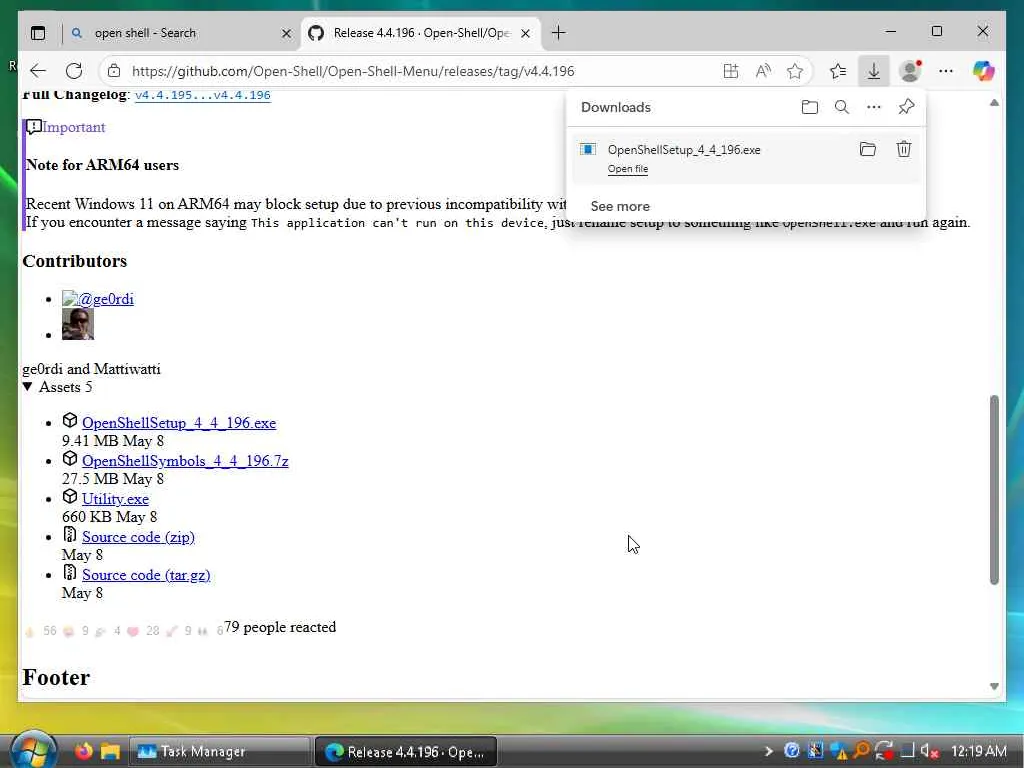This screenshot has width=1024, height=768.
Task: Show OpenShellSetup_4_4_196.exe in folder
Action: tap(867, 150)
